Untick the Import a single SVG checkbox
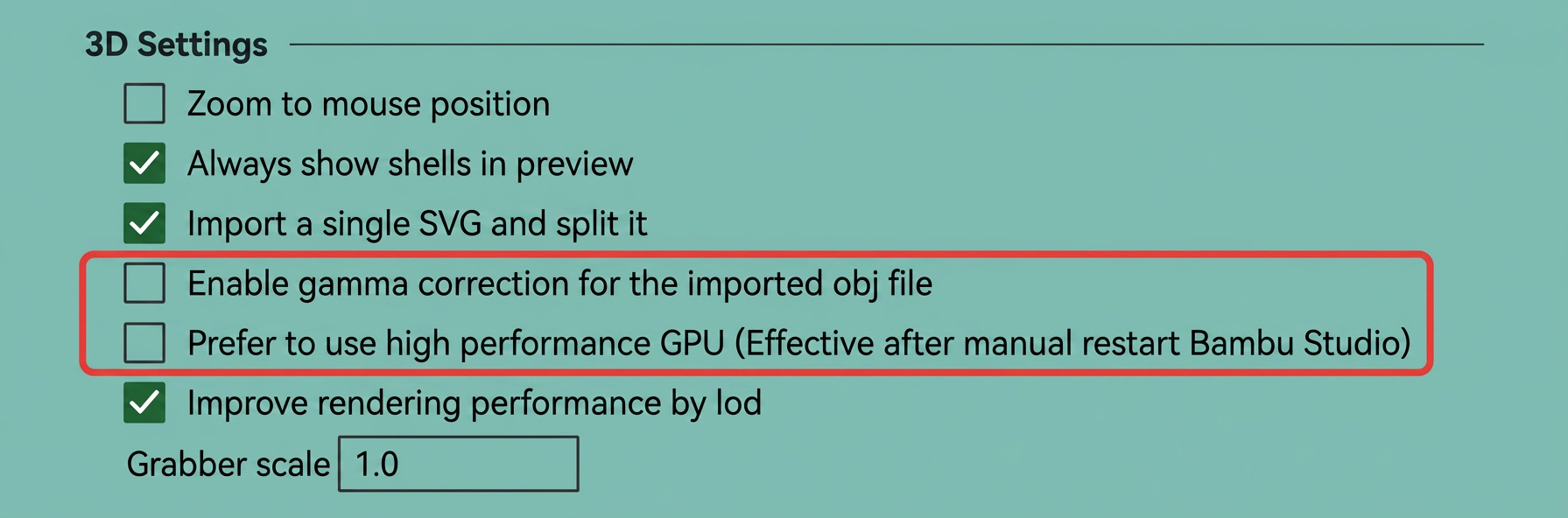Screen dimensions: 1568x518 tap(144, 223)
